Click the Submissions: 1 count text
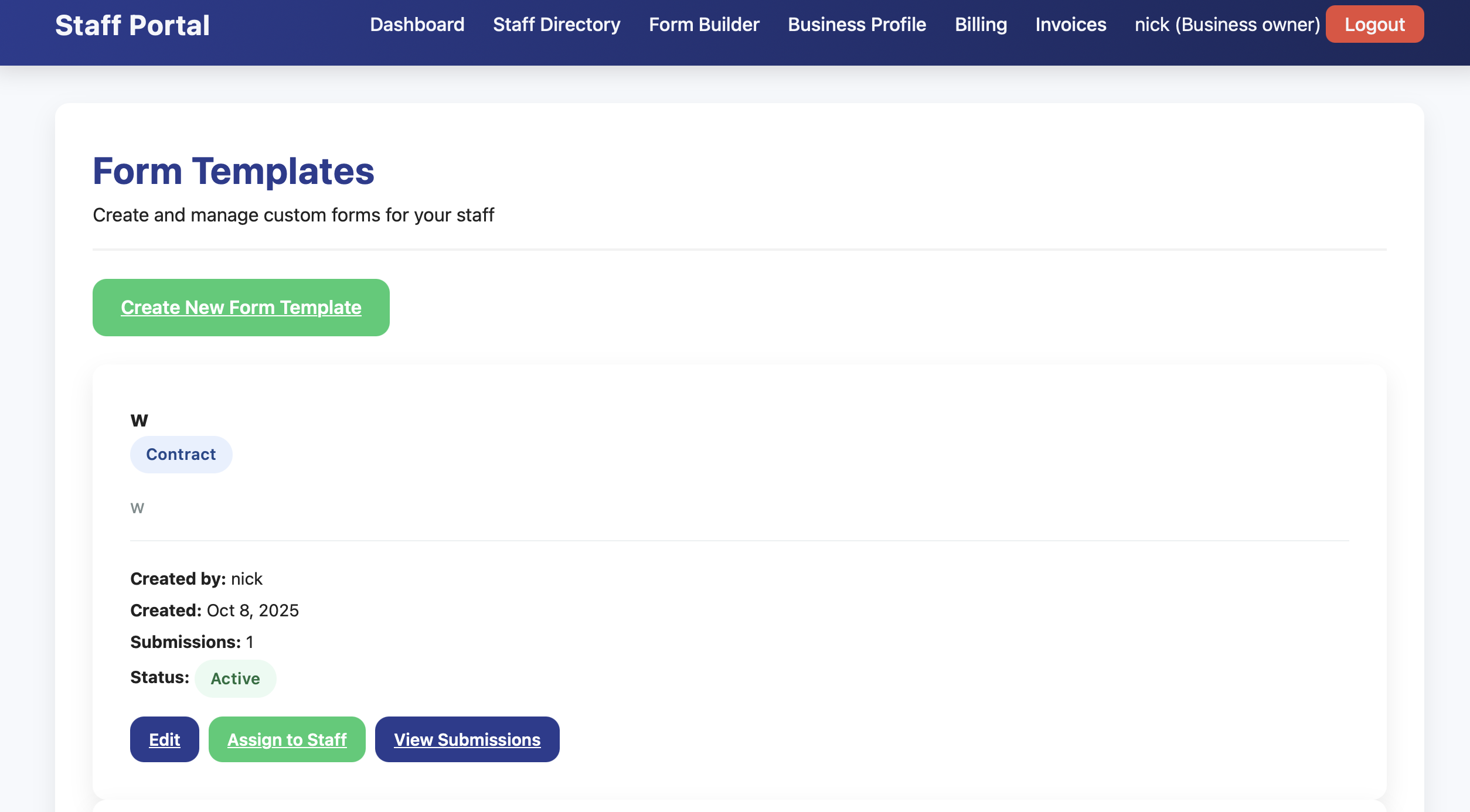 pos(192,642)
